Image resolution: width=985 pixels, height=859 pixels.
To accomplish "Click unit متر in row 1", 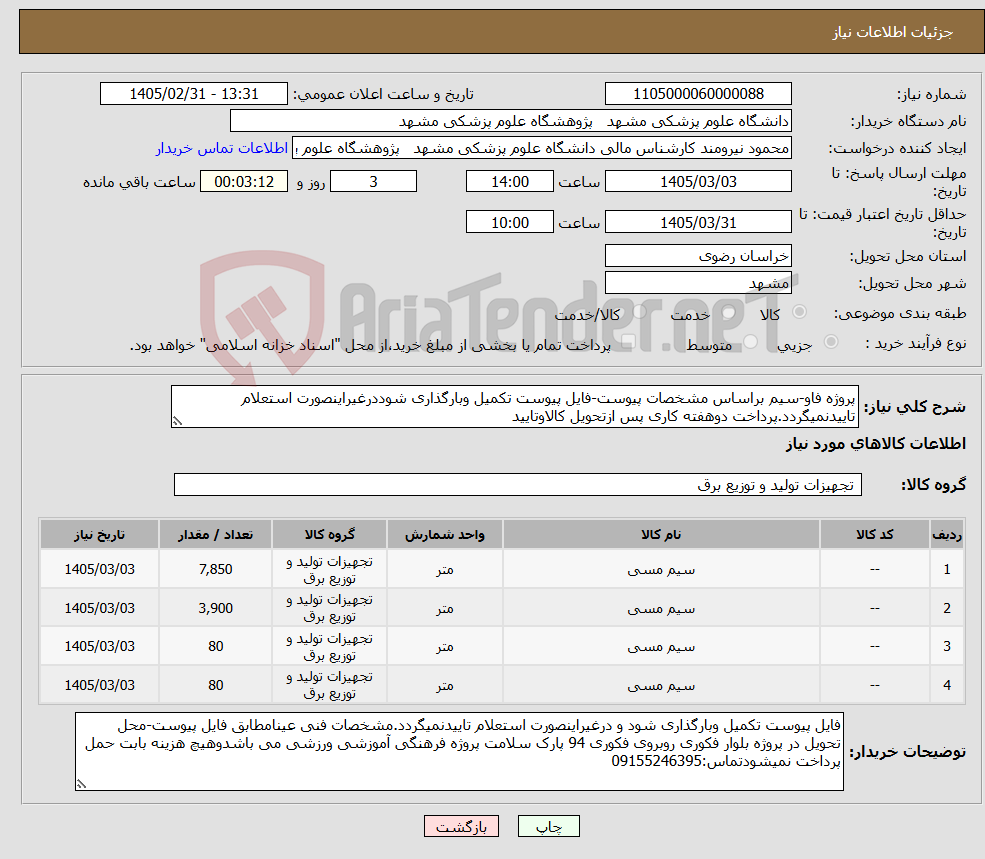I will click(445, 569).
